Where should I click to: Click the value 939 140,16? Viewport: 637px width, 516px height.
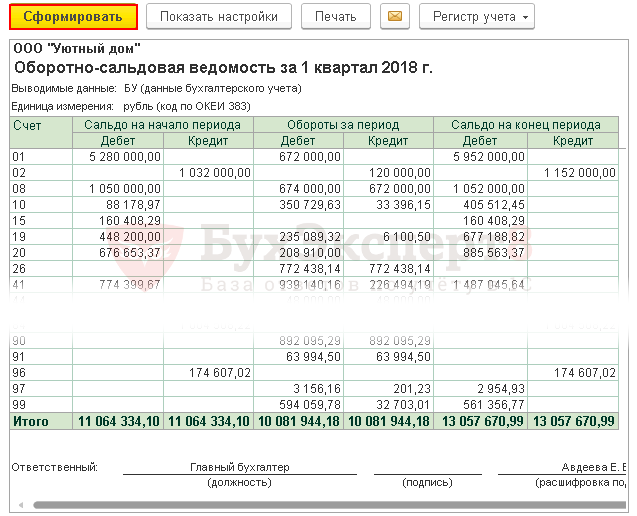click(x=310, y=284)
